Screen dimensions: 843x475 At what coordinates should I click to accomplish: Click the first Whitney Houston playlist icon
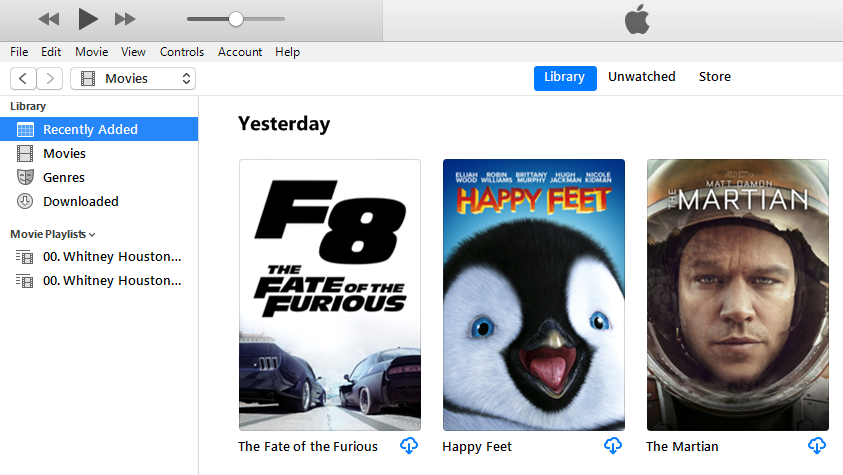point(24,257)
